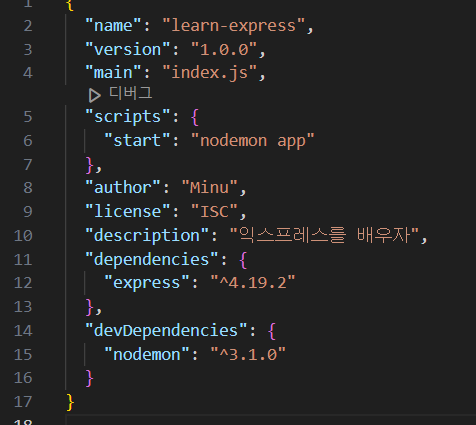Screen dimensions: 476x425
Task: Click line number 11 in the gutter
Action: [23, 260]
